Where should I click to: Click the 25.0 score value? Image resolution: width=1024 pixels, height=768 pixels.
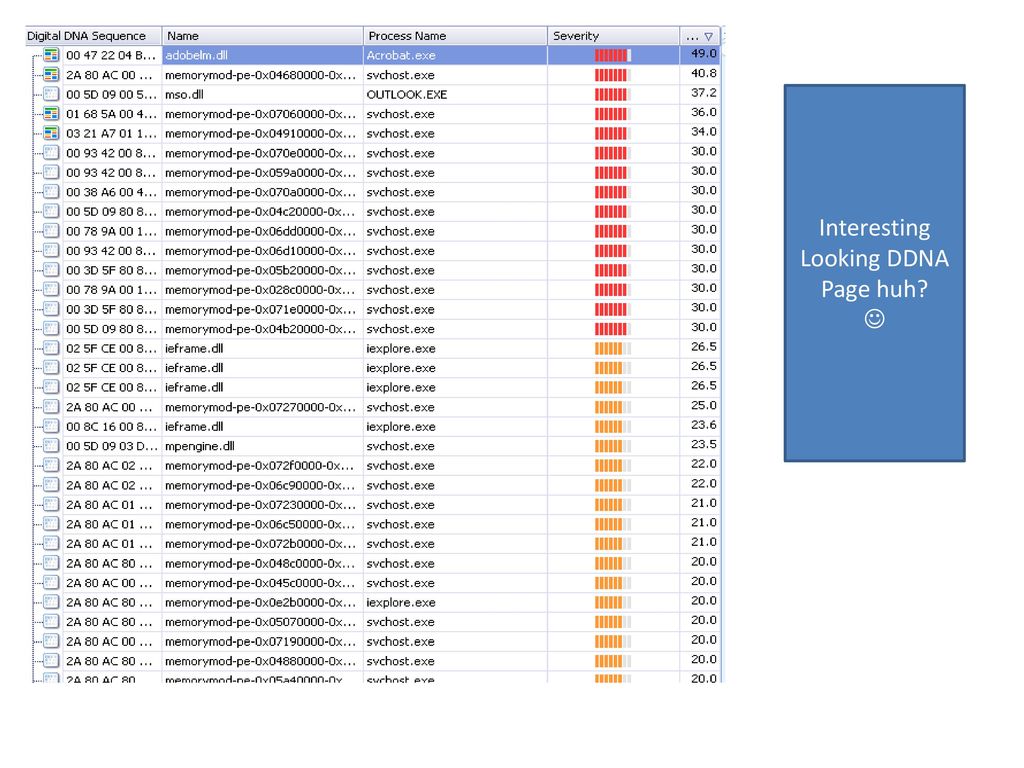coord(704,406)
